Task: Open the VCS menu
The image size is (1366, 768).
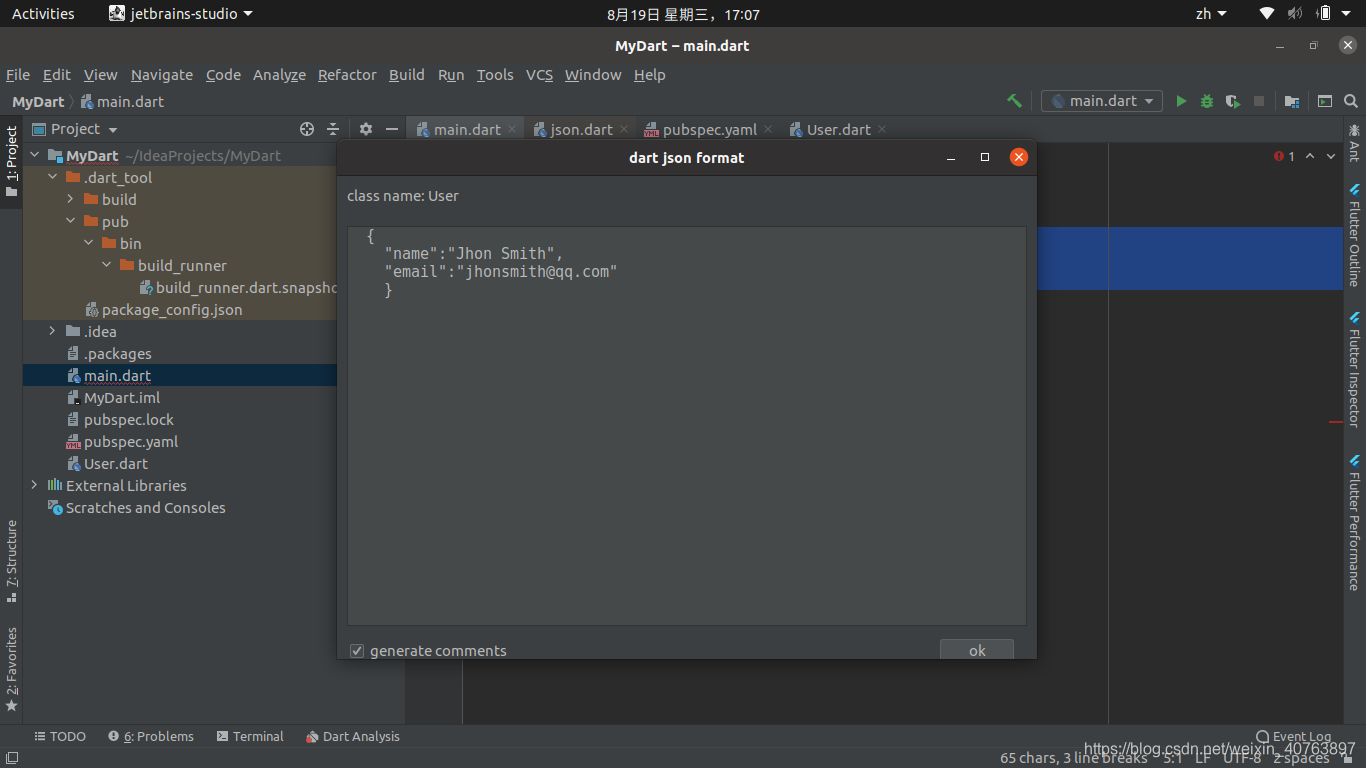Action: [539, 75]
